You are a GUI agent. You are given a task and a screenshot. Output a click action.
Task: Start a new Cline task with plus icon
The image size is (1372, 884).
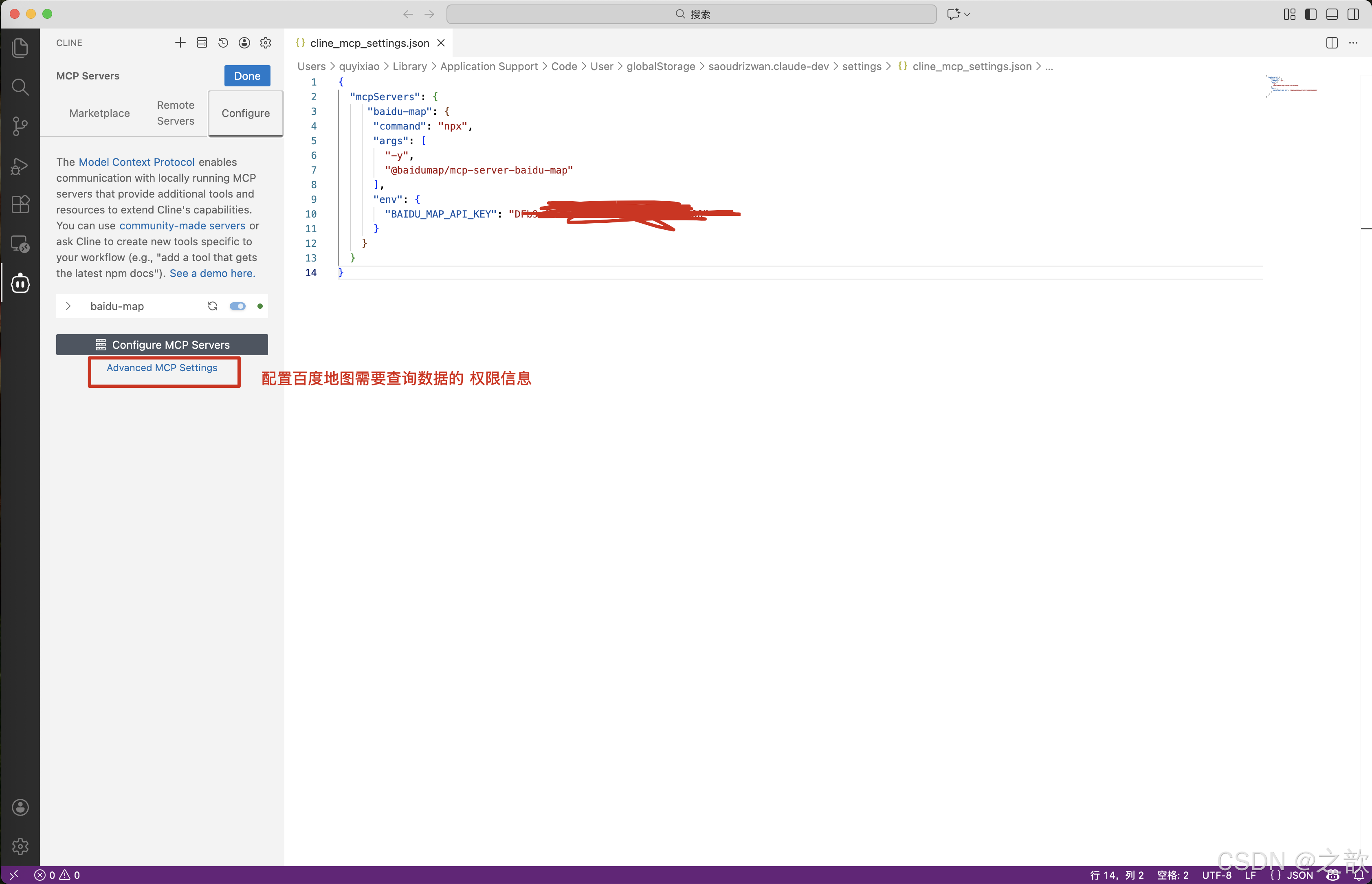click(x=180, y=42)
